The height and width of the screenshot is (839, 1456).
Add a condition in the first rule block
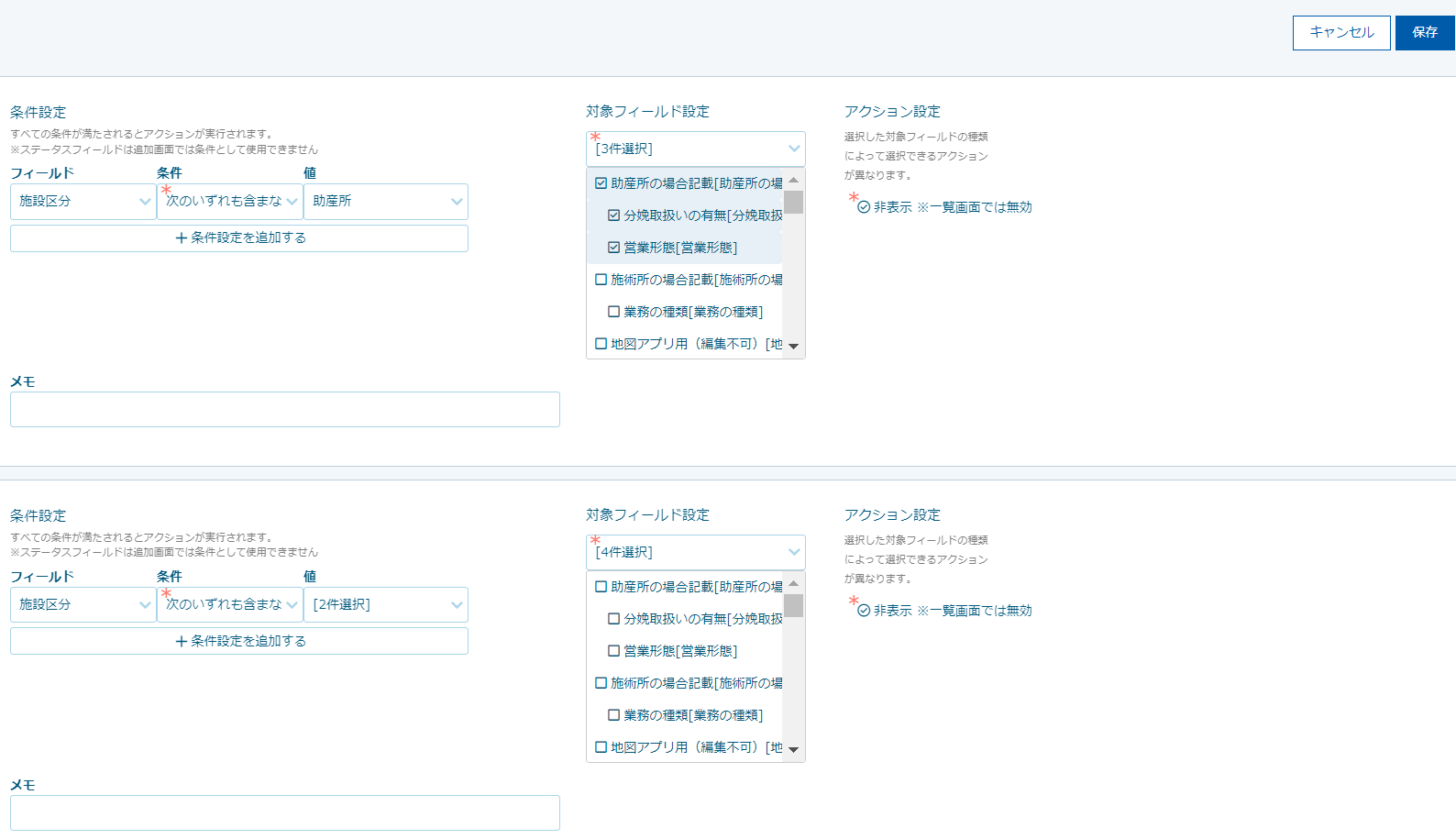(x=239, y=238)
